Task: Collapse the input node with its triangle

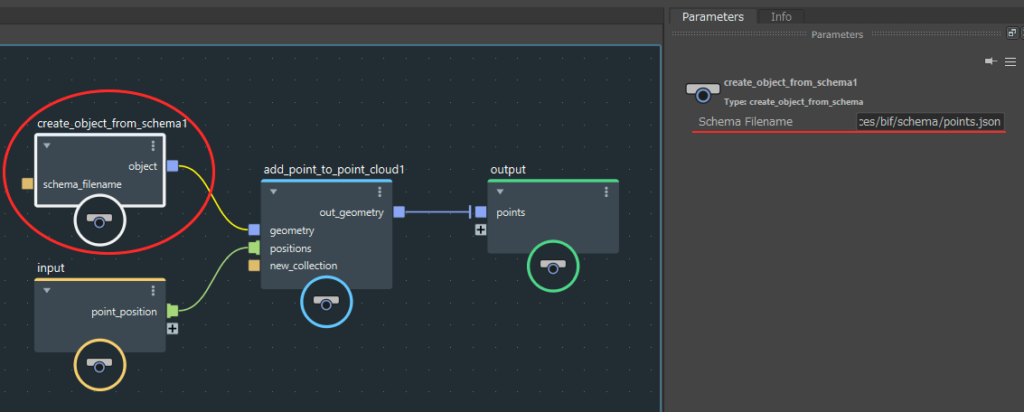Action: 47,291
